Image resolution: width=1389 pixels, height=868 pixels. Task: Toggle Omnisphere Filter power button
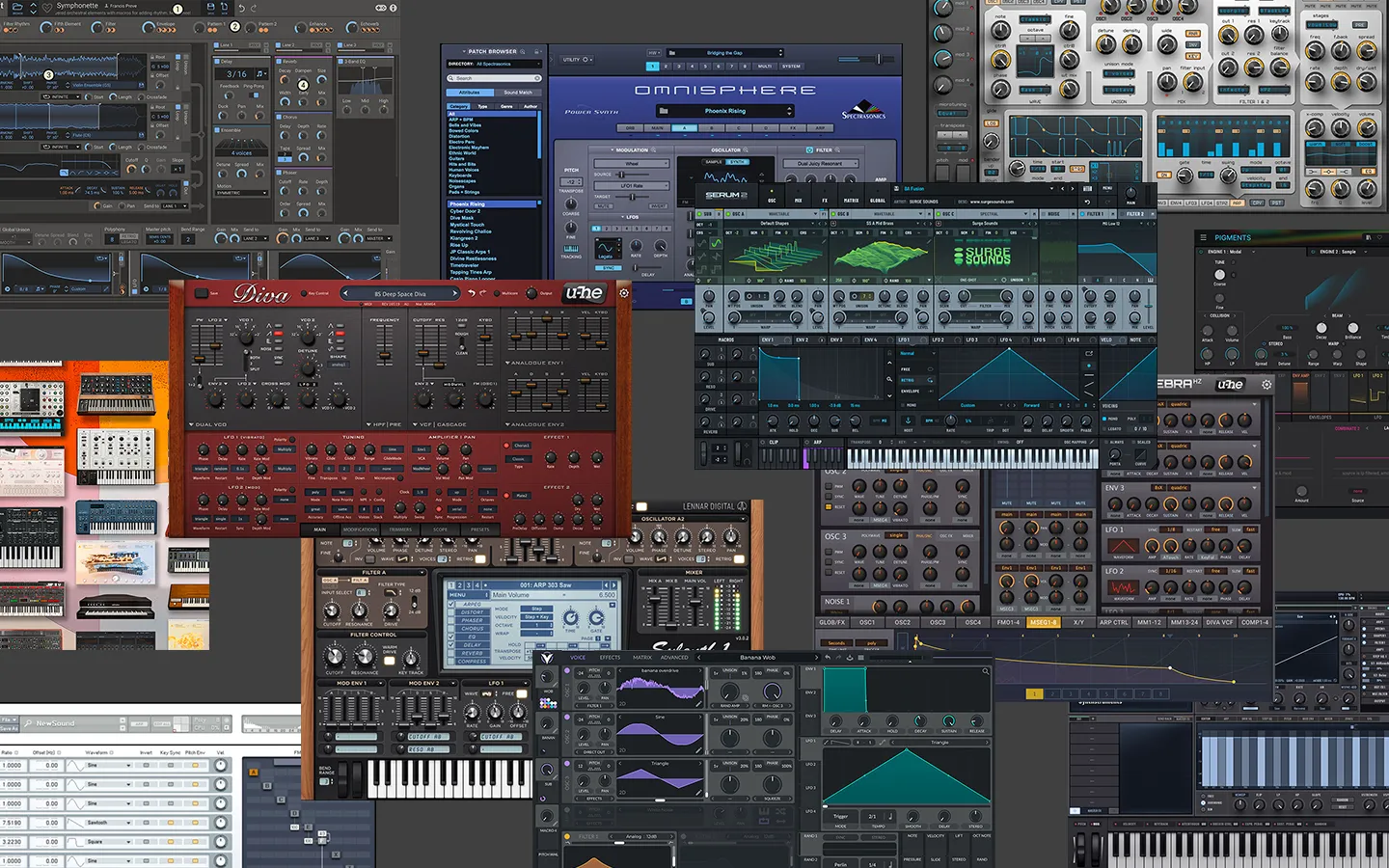point(809,150)
